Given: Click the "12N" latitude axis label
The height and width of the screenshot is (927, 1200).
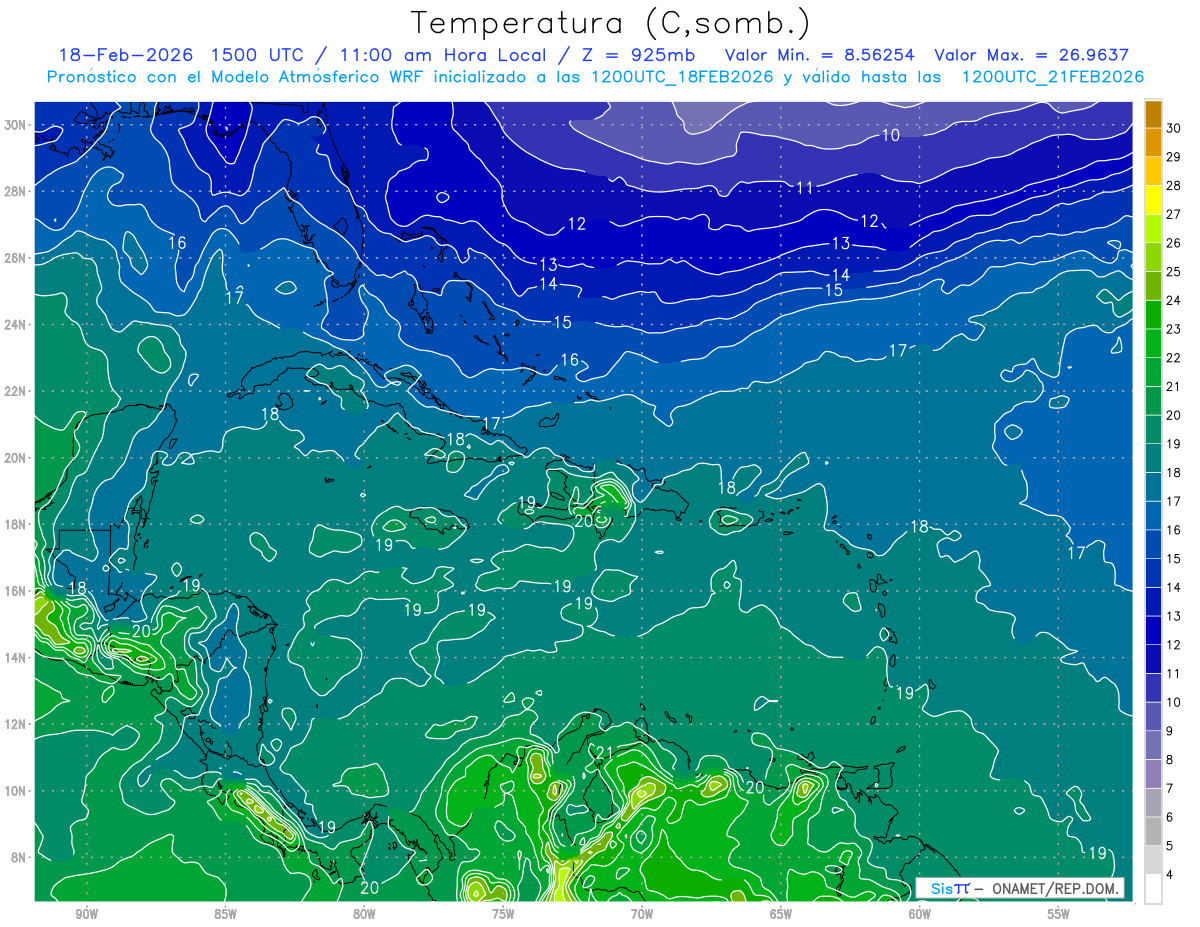Looking at the screenshot, I should 17,724.
